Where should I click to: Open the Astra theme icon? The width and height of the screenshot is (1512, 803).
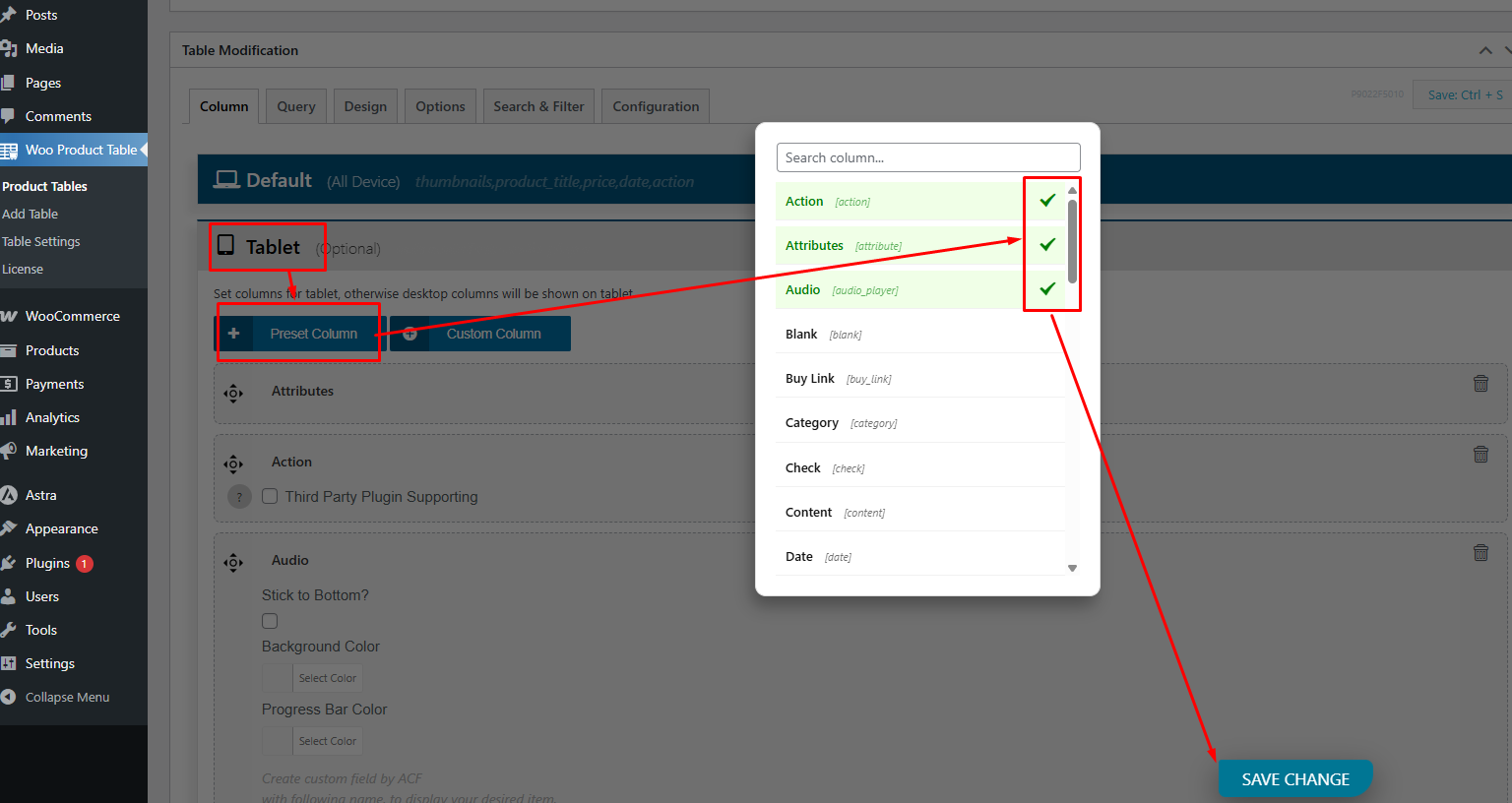pos(9,495)
